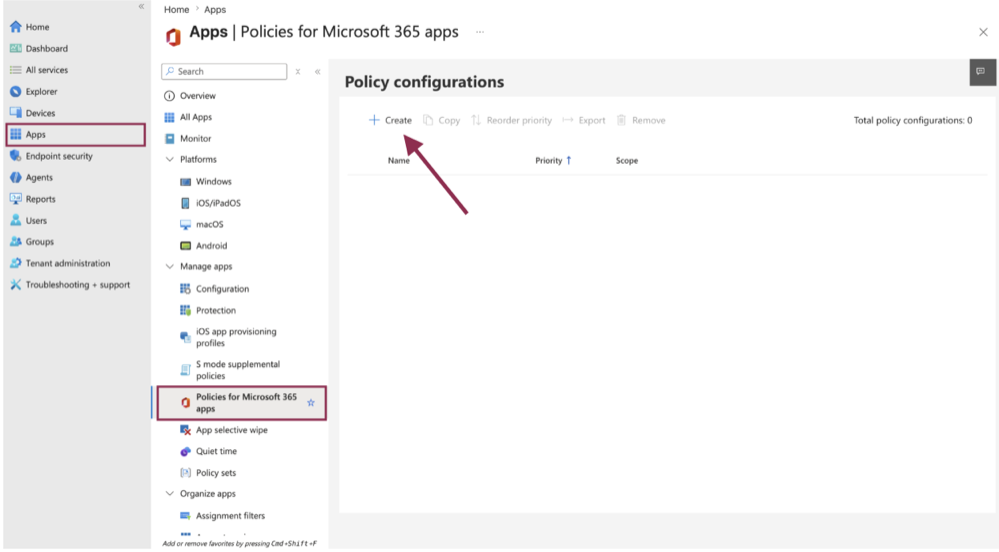Collapse the Manage apps section
The height and width of the screenshot is (552, 999).
tap(169, 266)
